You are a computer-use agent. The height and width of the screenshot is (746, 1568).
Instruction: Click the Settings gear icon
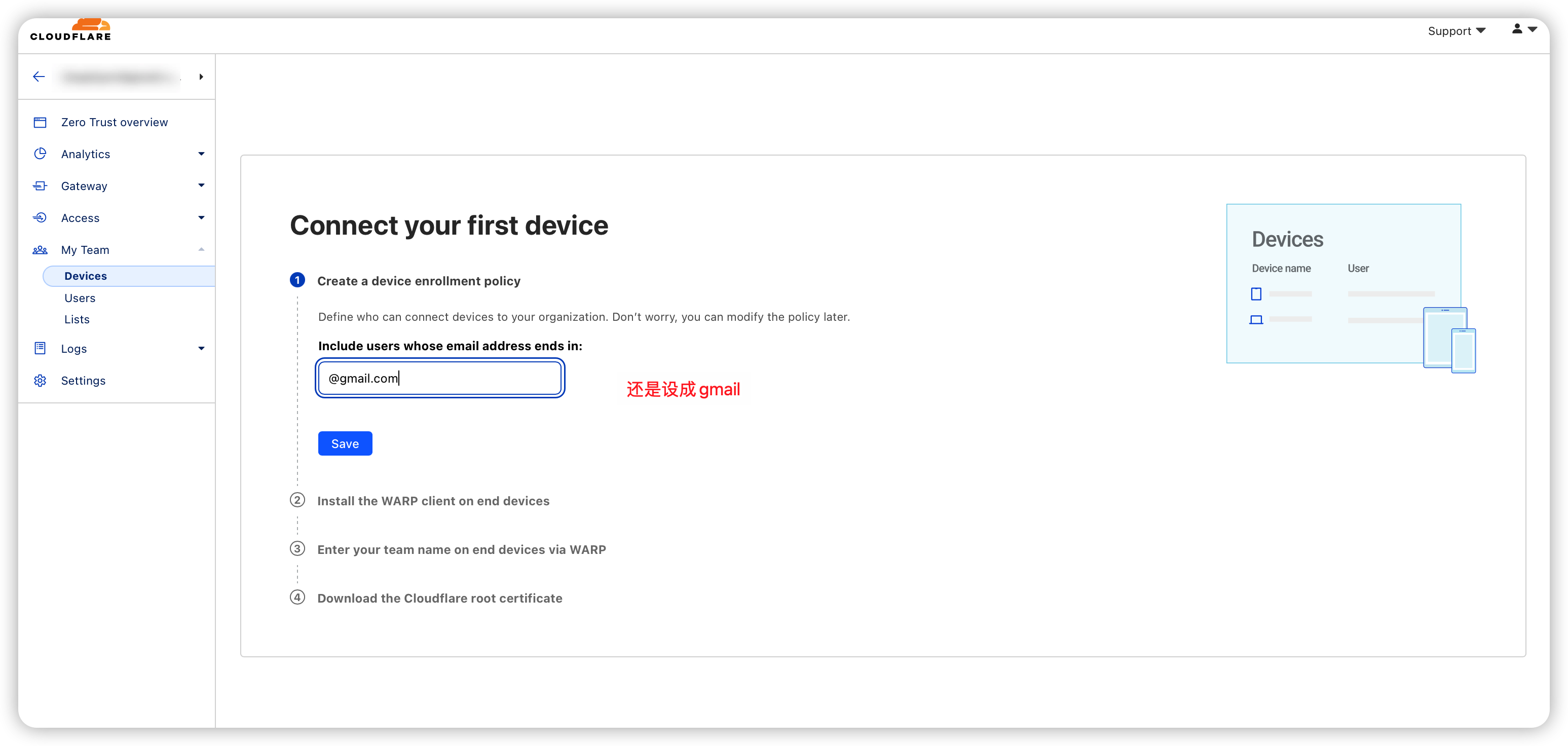tap(40, 381)
